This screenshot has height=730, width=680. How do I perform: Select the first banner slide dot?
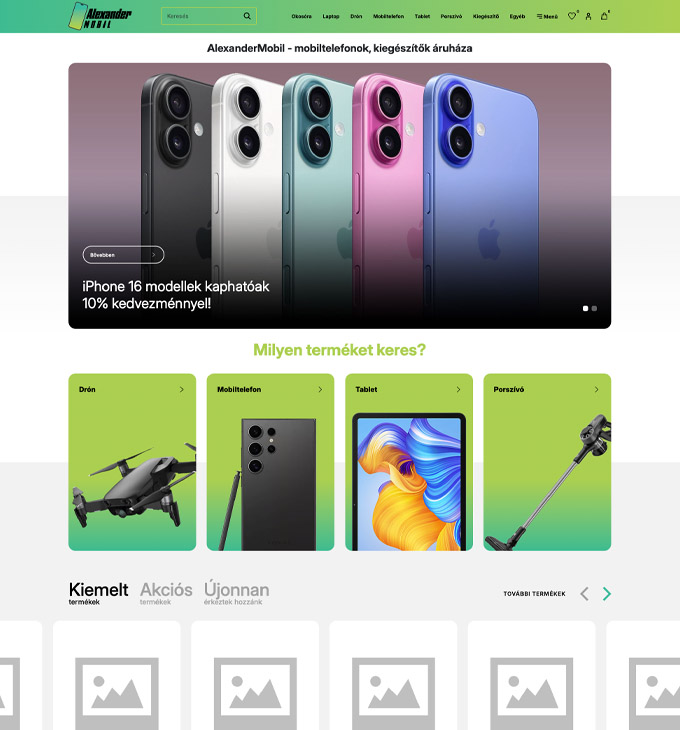coord(586,308)
